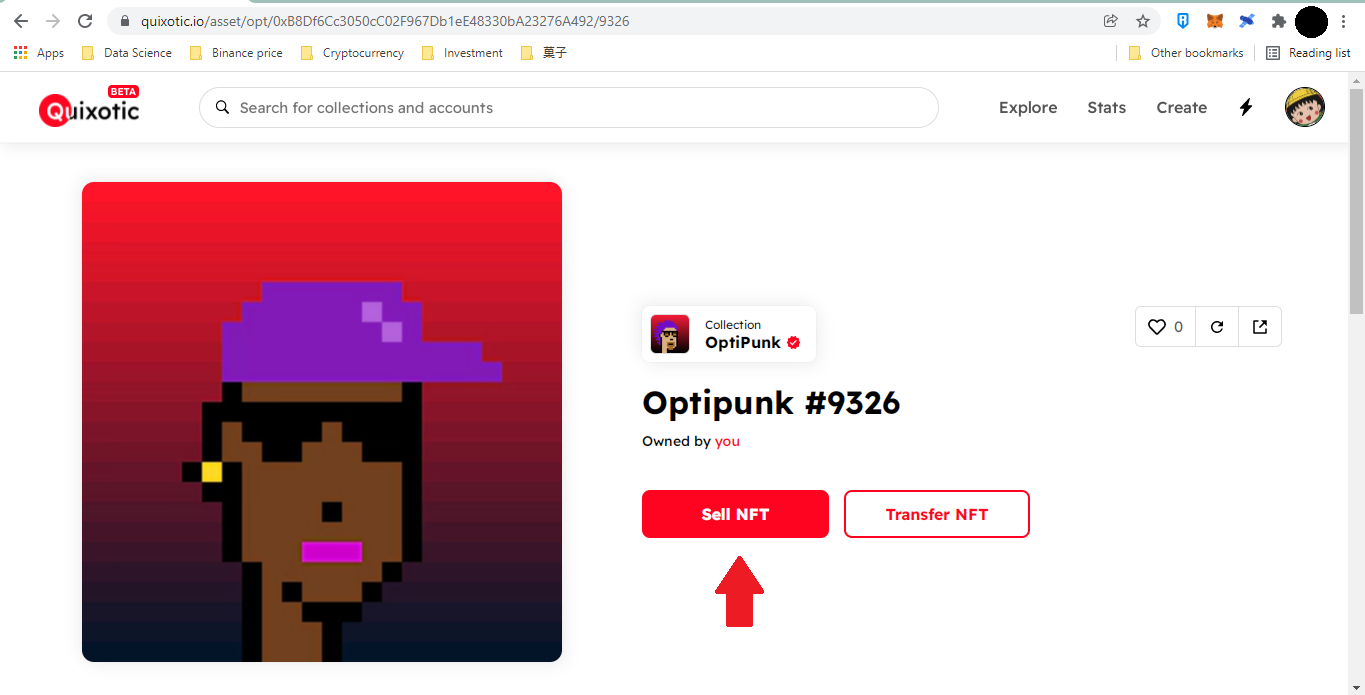Screen dimensions: 1365x695
Task: Open the Bitwarden extension
Action: pyautogui.click(x=1183, y=21)
